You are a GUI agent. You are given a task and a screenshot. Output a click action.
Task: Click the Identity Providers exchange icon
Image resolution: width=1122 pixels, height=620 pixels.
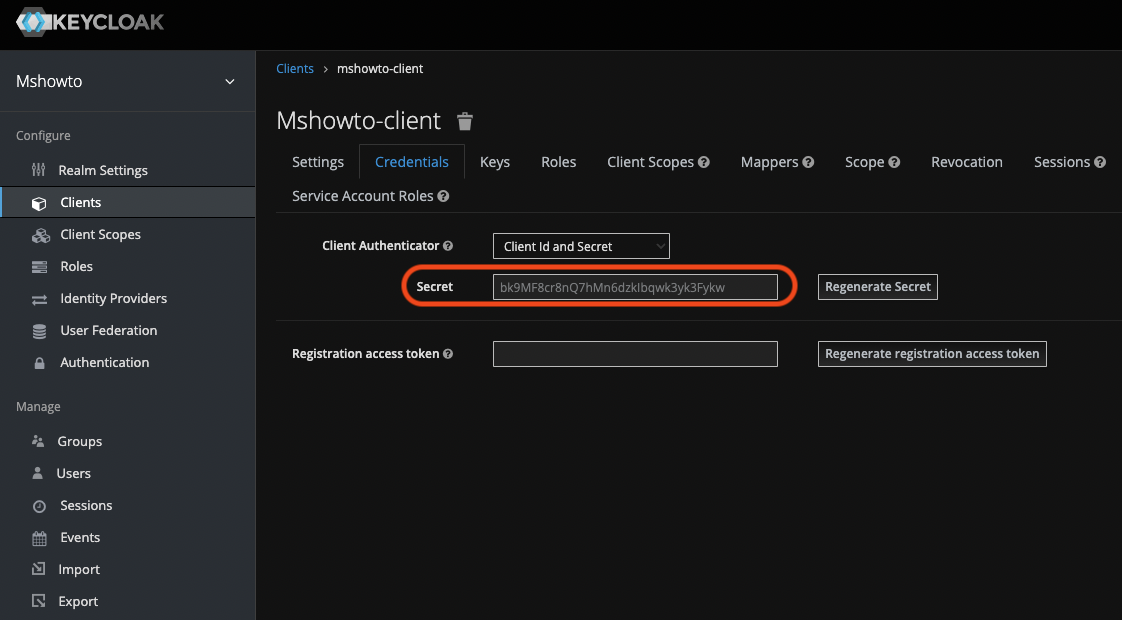39,299
